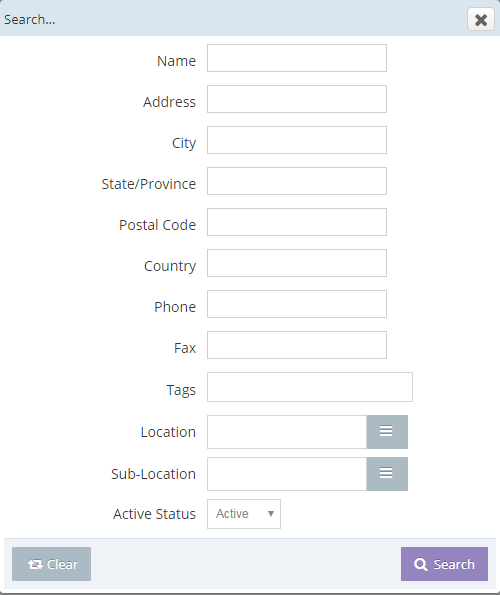The width and height of the screenshot is (500, 595).
Task: Focus the Sub-Location text box
Action: click(287, 474)
